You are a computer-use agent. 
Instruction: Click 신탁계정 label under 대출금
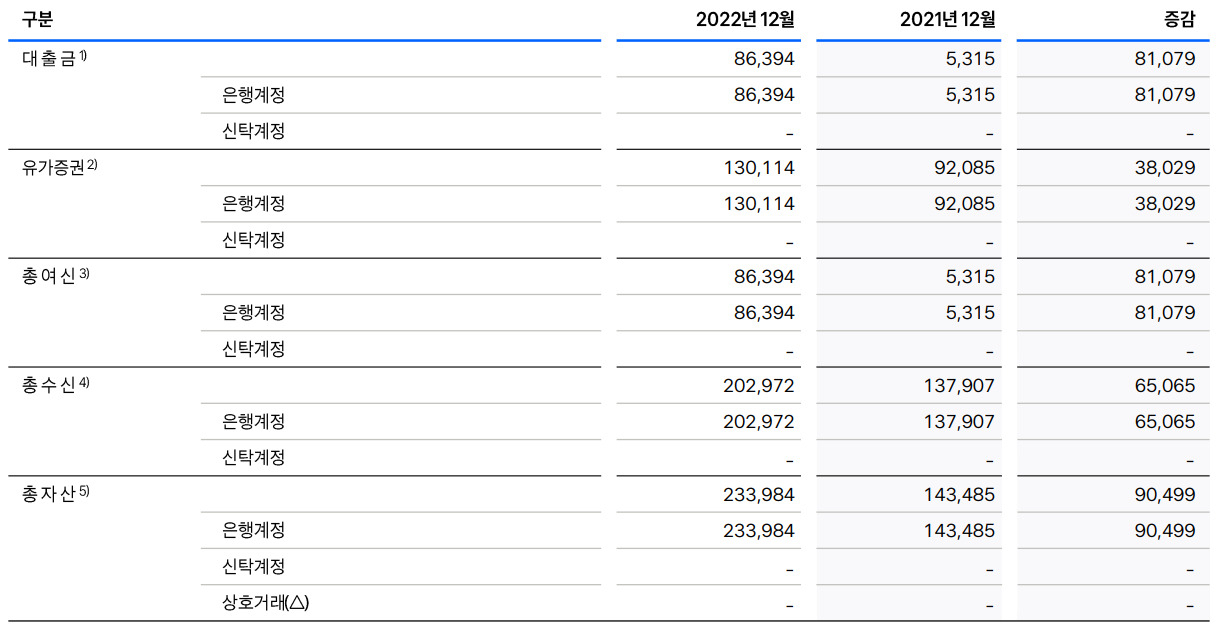[x=254, y=131]
